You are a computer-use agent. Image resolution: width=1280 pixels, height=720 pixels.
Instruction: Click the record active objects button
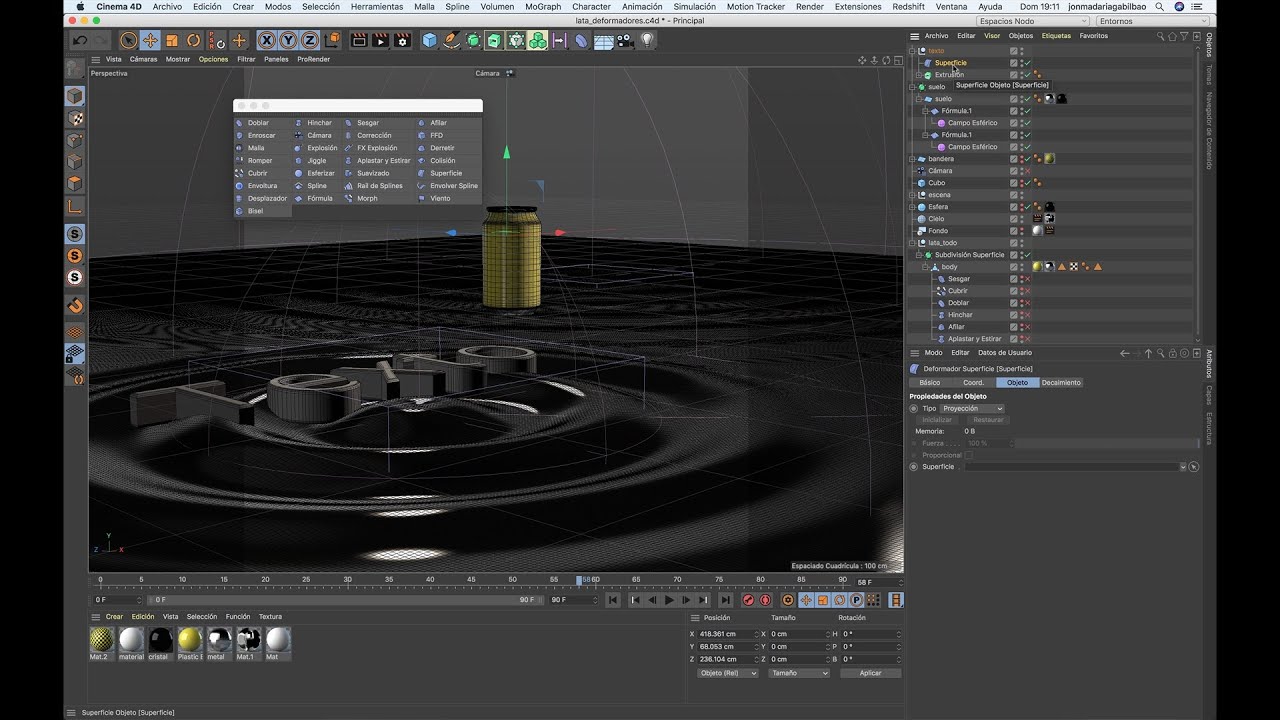pos(748,600)
